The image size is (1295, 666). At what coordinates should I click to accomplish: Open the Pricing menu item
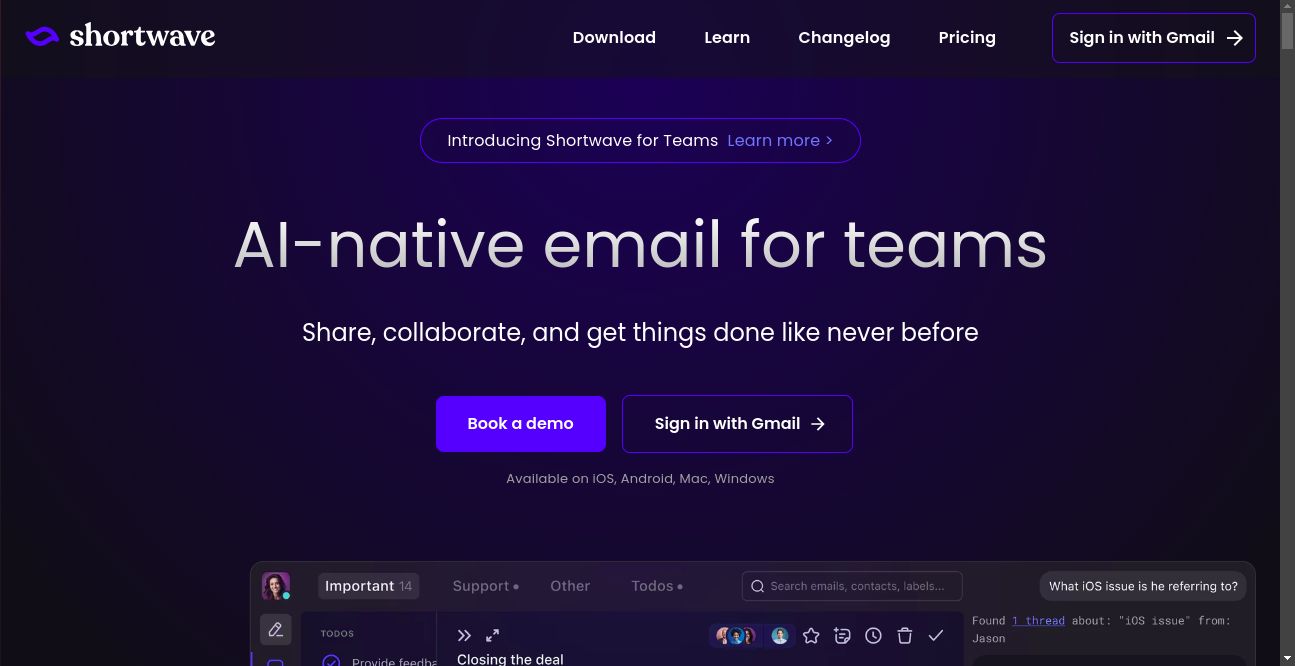click(966, 38)
